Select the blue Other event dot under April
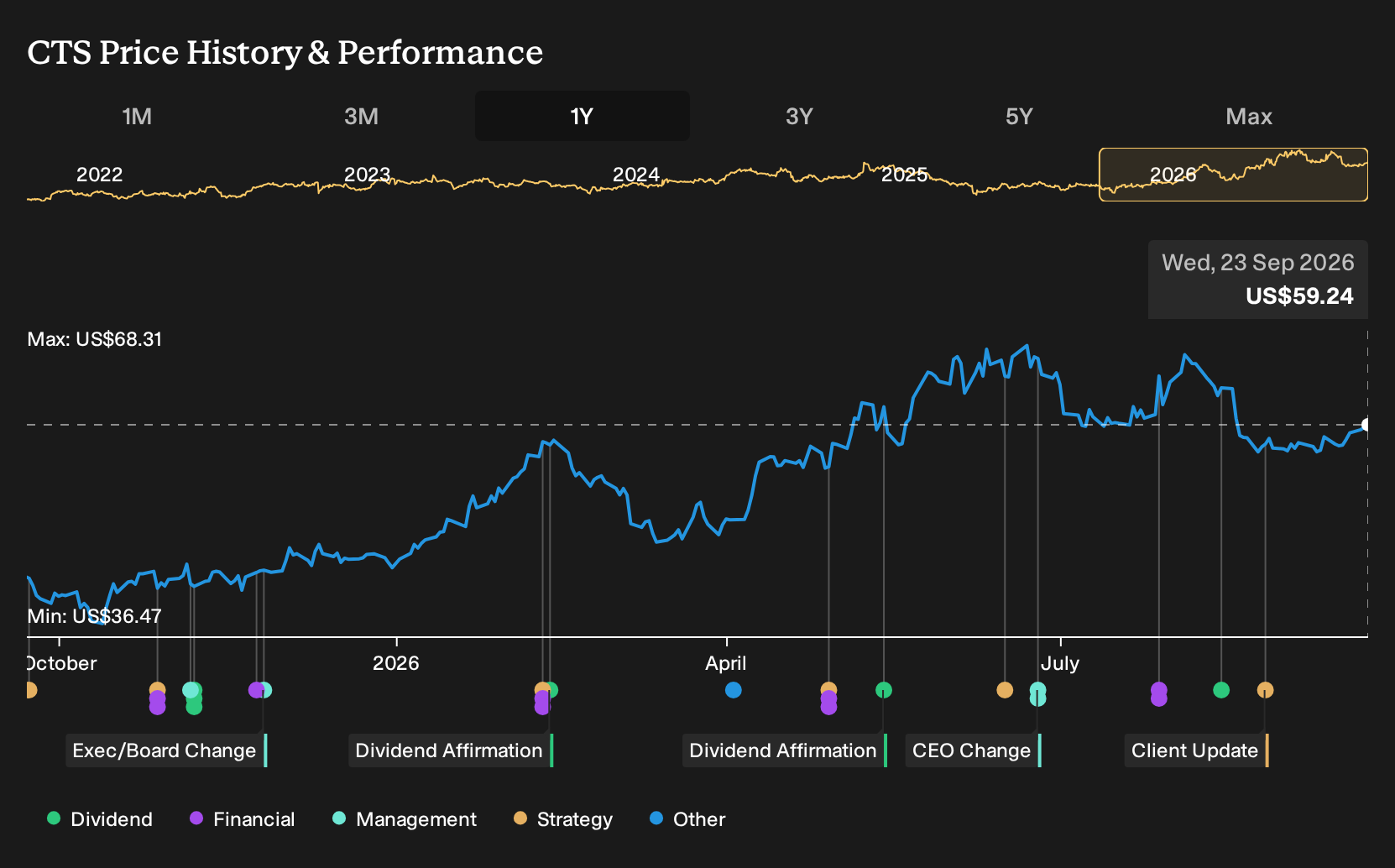This screenshot has height=868, width=1395. coord(734,690)
